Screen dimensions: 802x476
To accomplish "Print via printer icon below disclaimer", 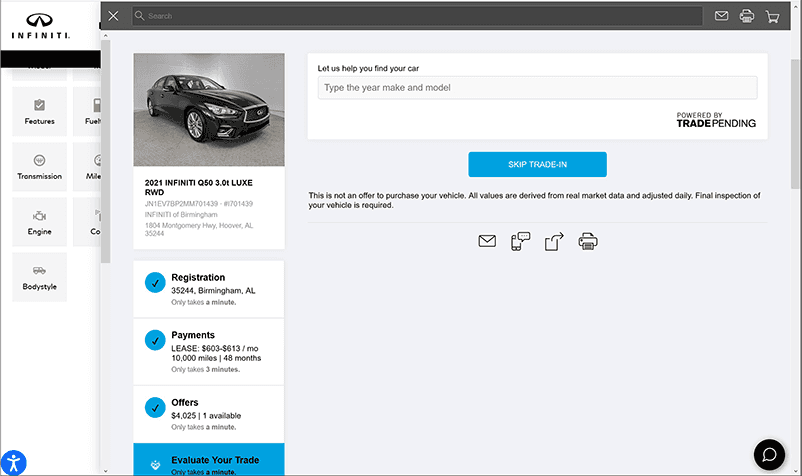I will coord(588,241).
